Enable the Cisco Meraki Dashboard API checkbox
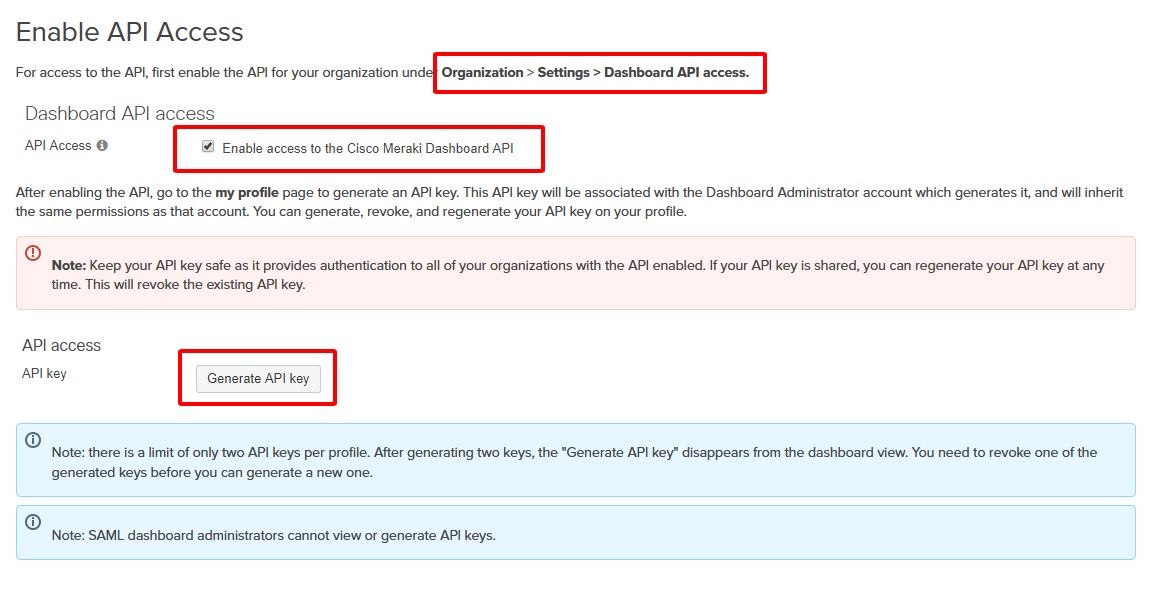The width and height of the screenshot is (1176, 599). (x=208, y=147)
